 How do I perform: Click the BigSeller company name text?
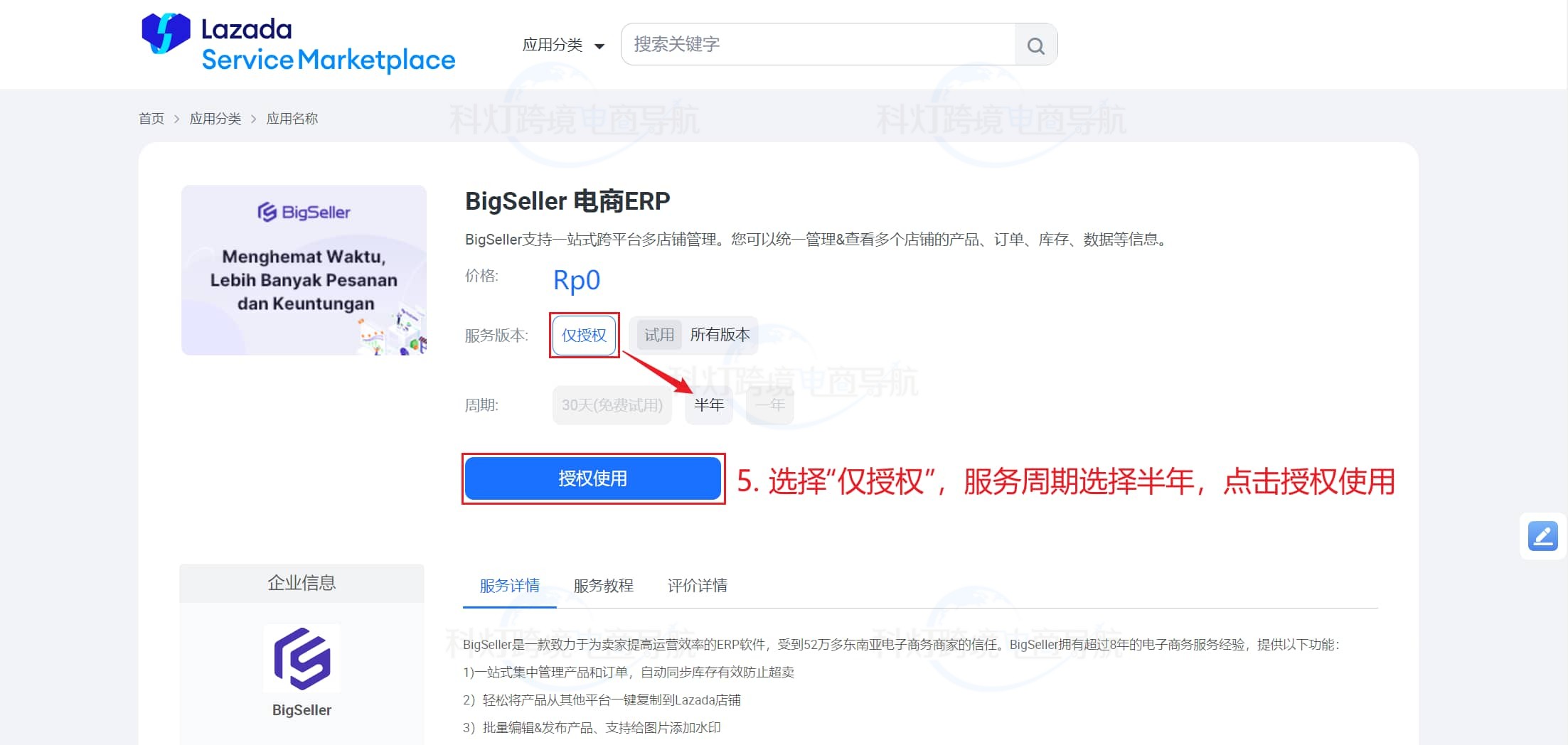(302, 710)
